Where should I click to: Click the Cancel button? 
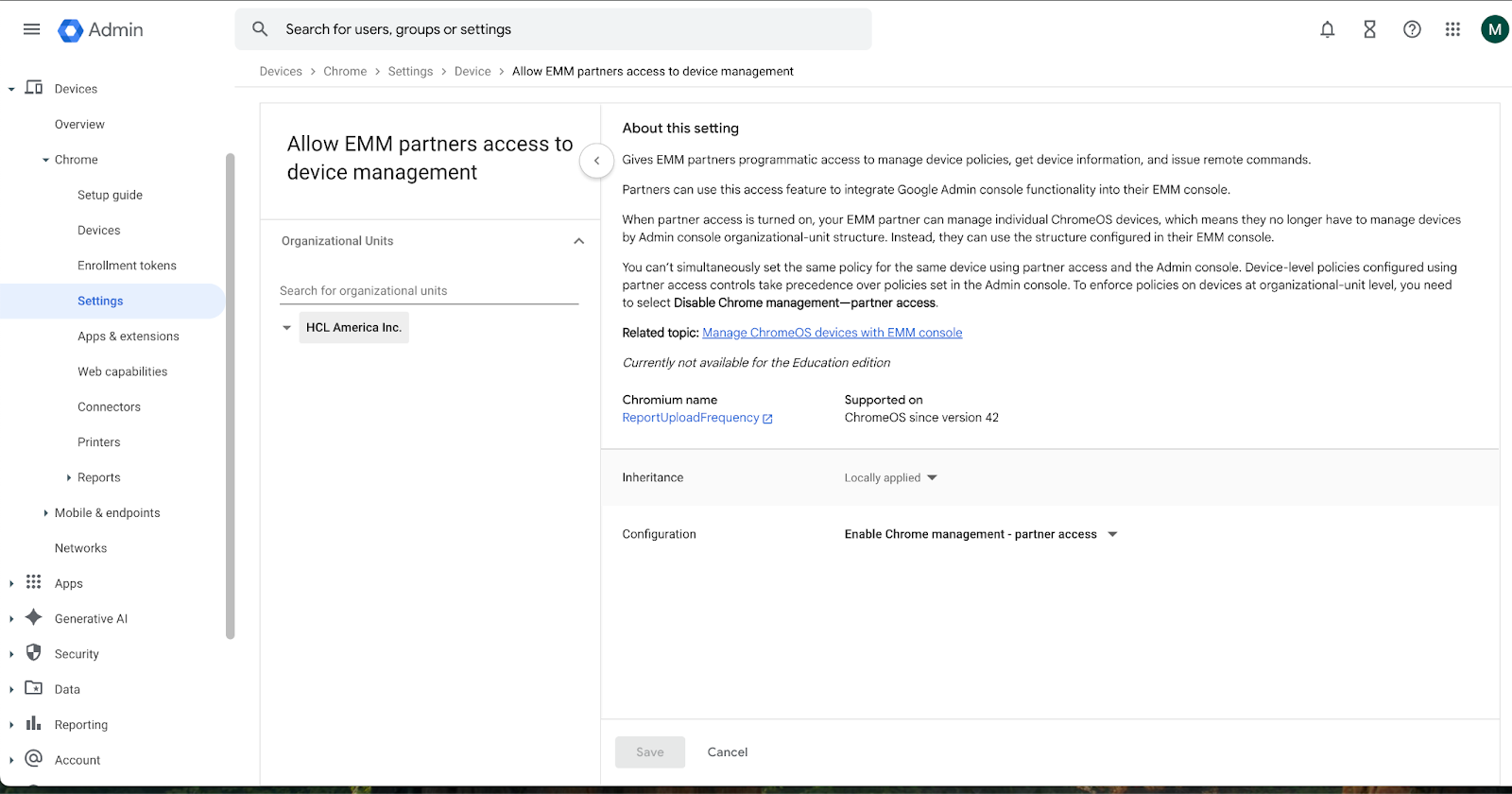coord(727,752)
